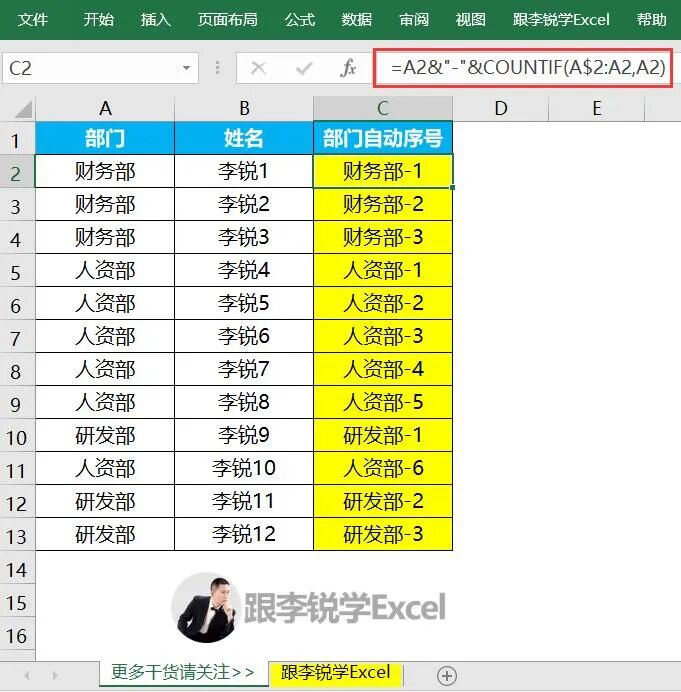Cancel formula entry with the X icon
This screenshot has height=692, width=681.
click(258, 68)
